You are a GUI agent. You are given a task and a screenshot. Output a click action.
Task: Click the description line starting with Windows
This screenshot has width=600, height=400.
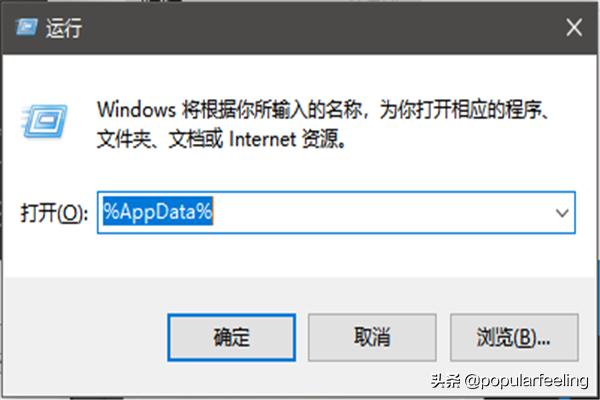point(323,110)
